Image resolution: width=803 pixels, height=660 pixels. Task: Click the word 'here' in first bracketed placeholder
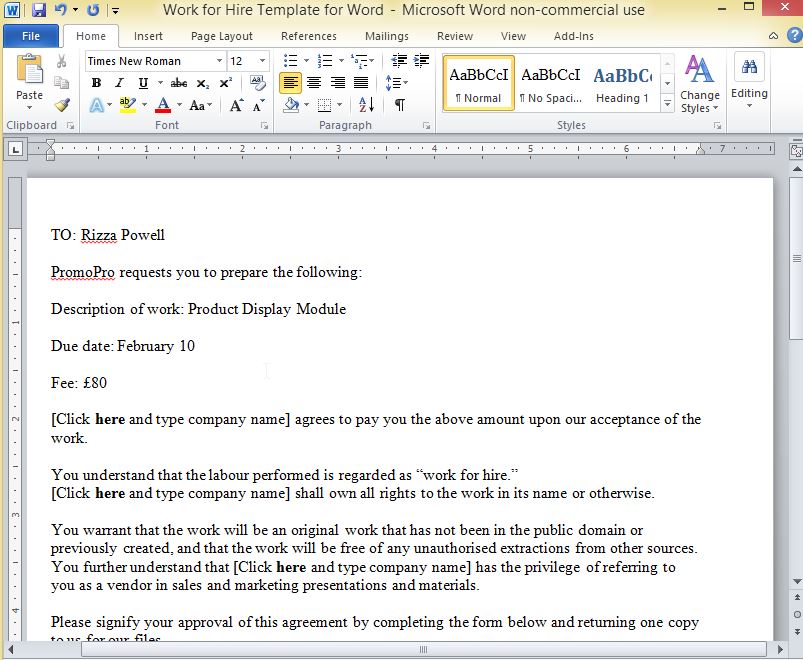pos(110,420)
